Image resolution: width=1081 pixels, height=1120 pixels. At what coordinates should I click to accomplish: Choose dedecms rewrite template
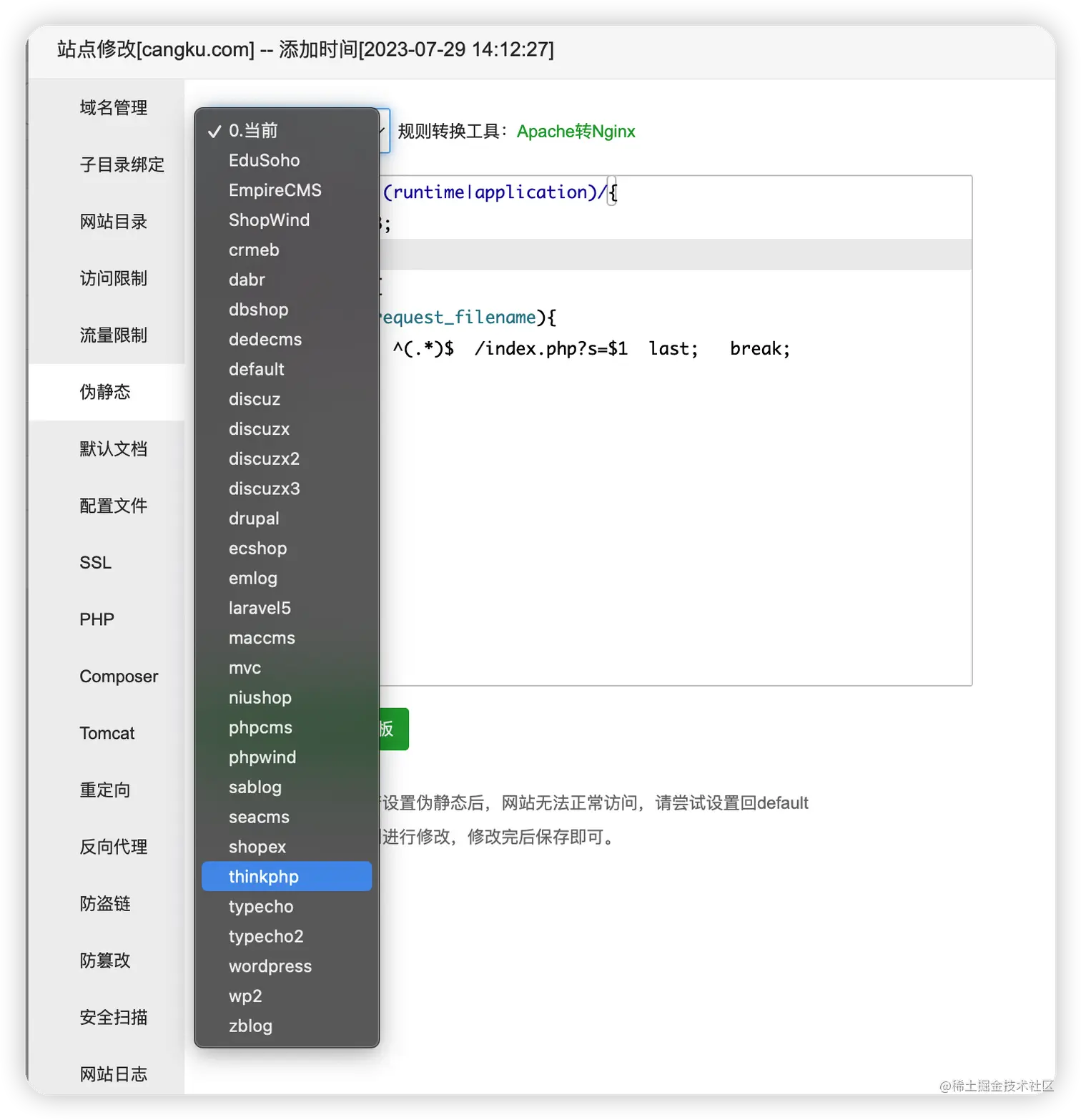click(x=287, y=339)
